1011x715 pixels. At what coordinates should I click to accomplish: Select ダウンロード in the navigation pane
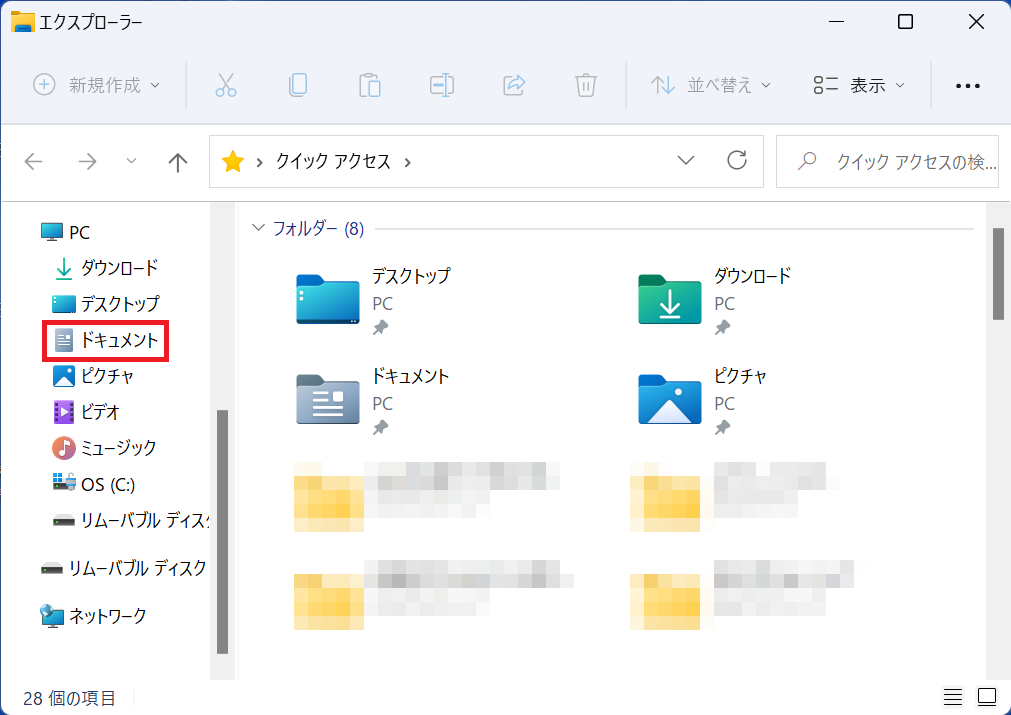pos(106,268)
